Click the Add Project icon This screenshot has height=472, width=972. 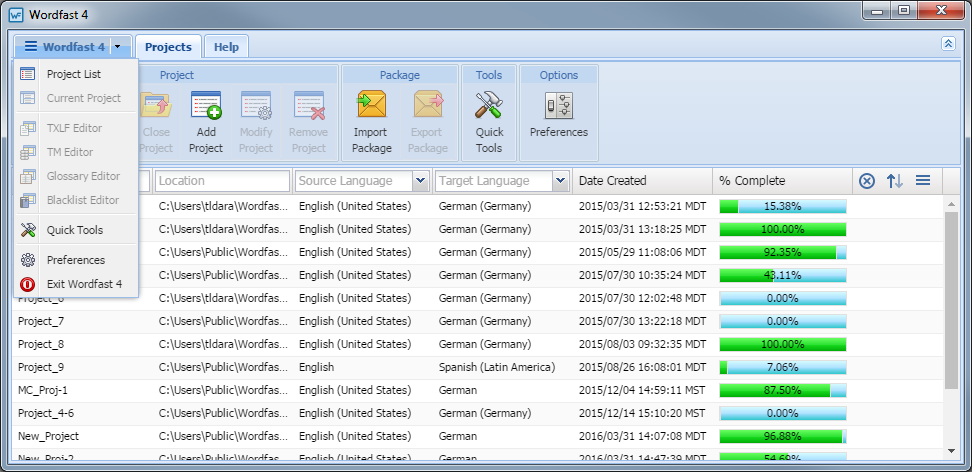[x=206, y=105]
